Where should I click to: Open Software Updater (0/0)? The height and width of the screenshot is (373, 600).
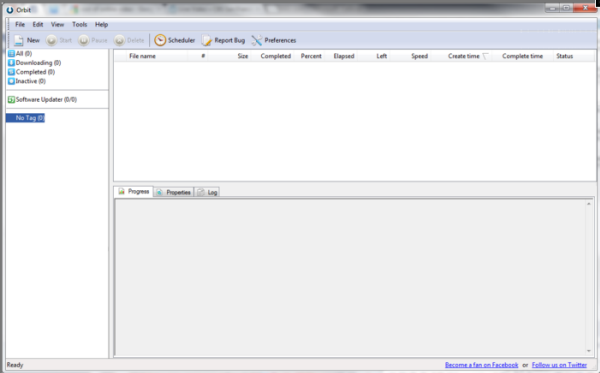click(42, 99)
